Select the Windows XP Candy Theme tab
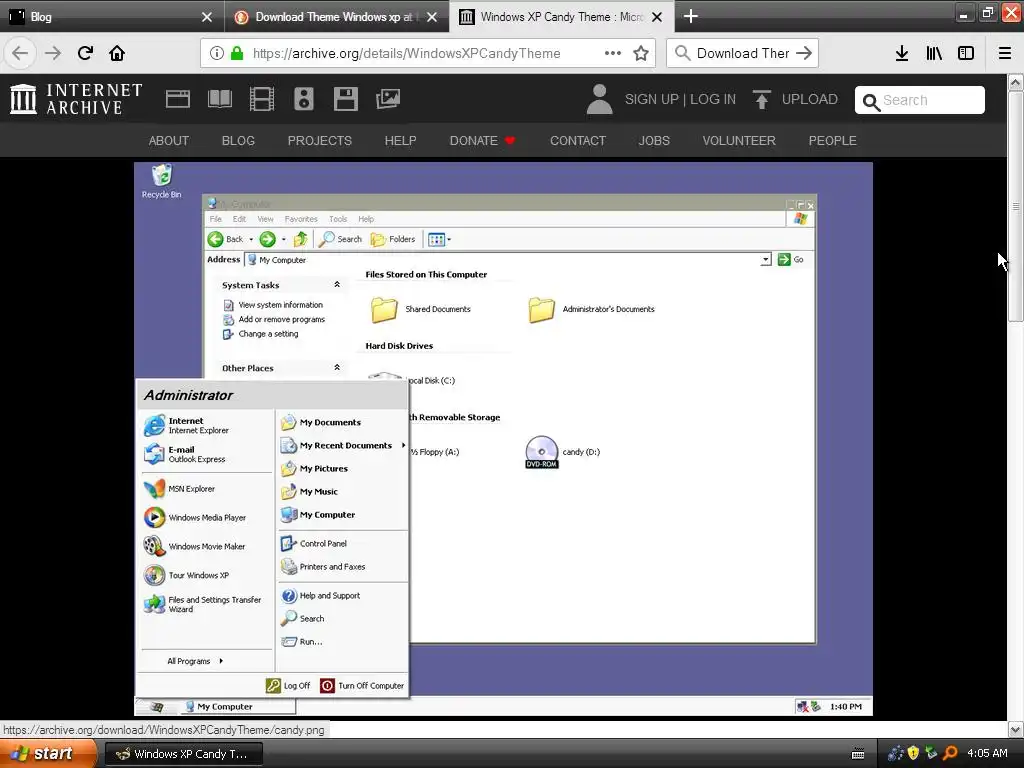The height and width of the screenshot is (768, 1024). [x=562, y=16]
